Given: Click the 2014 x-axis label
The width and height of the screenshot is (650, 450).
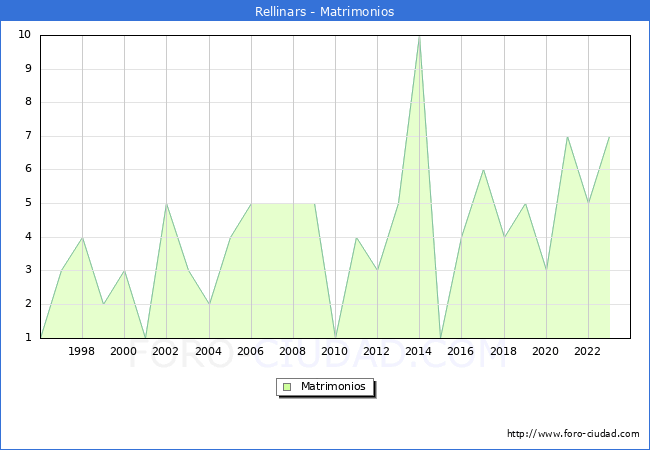Looking at the screenshot, I should point(419,351).
